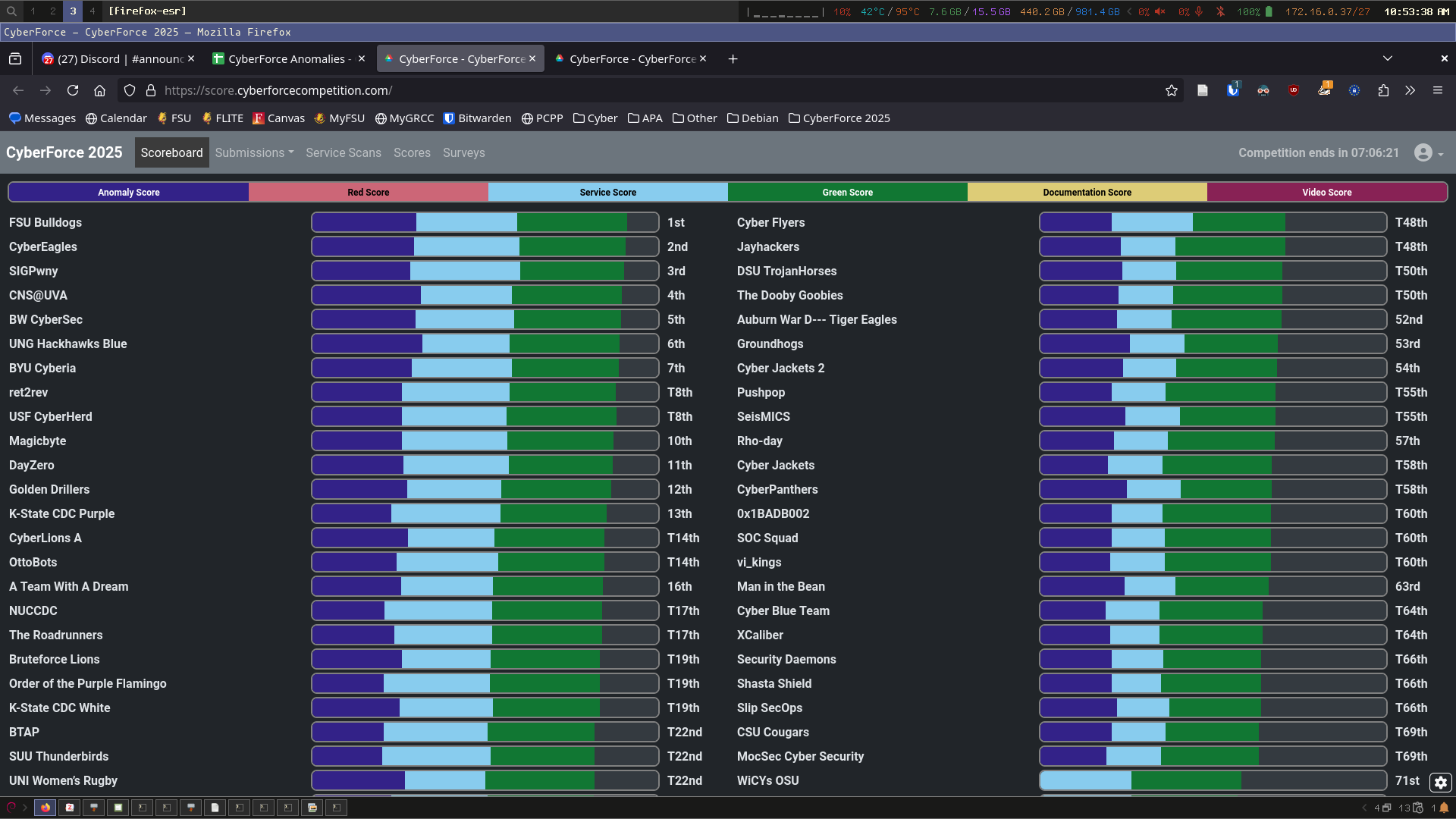Open the Service Scans nav item
The height and width of the screenshot is (819, 1456).
(x=344, y=152)
